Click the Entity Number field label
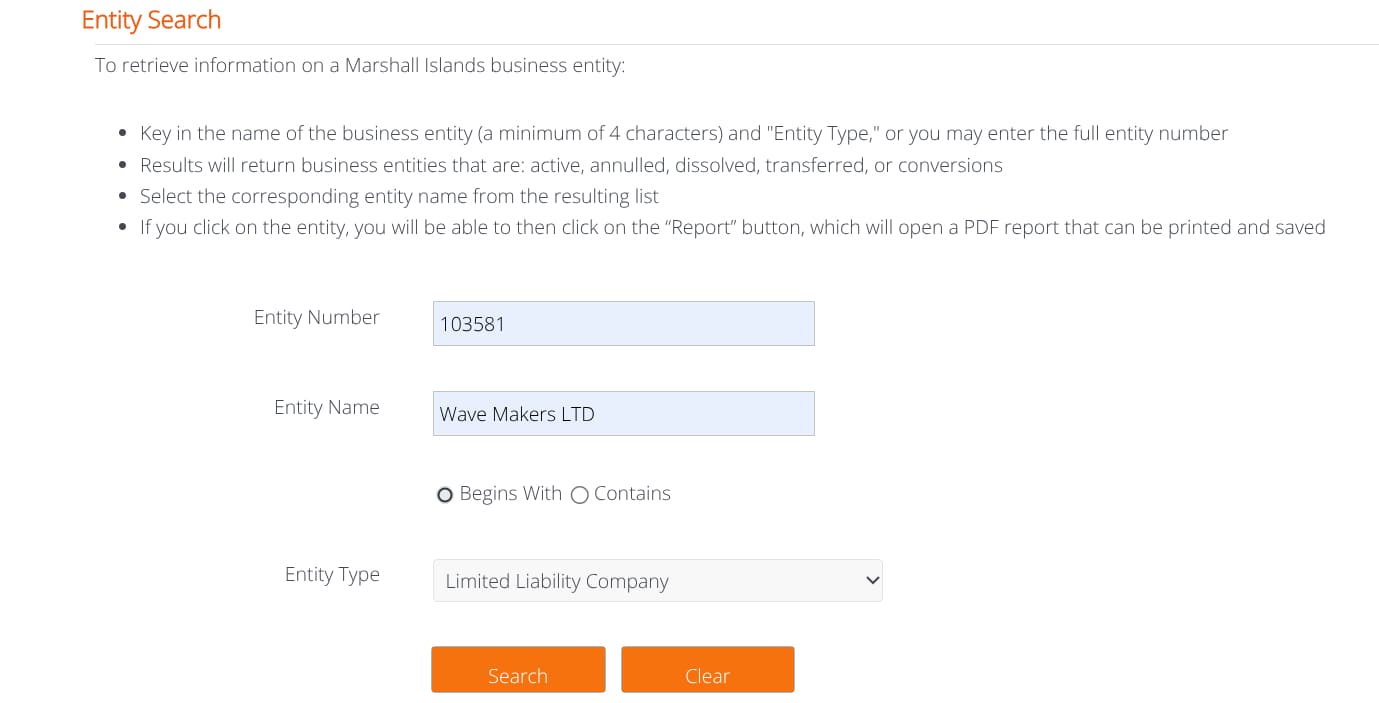1379x703 pixels. 316,317
